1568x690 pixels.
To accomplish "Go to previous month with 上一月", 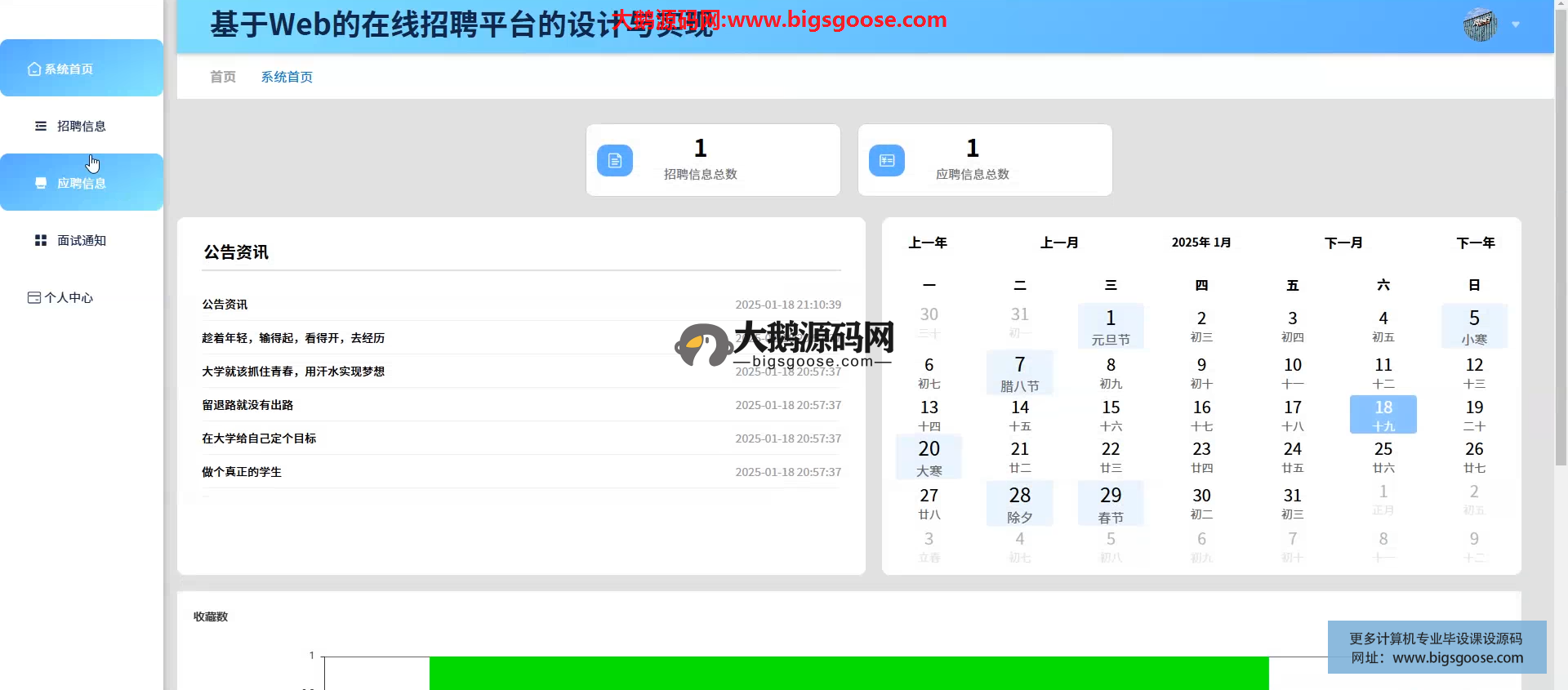I will pos(1059,243).
